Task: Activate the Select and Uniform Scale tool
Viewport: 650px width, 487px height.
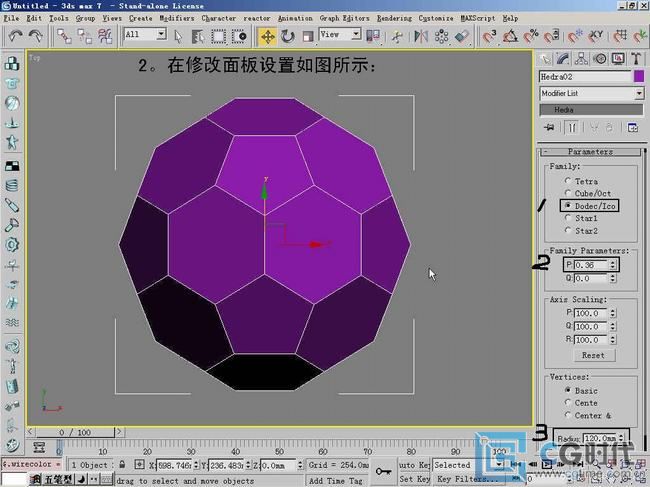Action: pyautogui.click(x=308, y=36)
